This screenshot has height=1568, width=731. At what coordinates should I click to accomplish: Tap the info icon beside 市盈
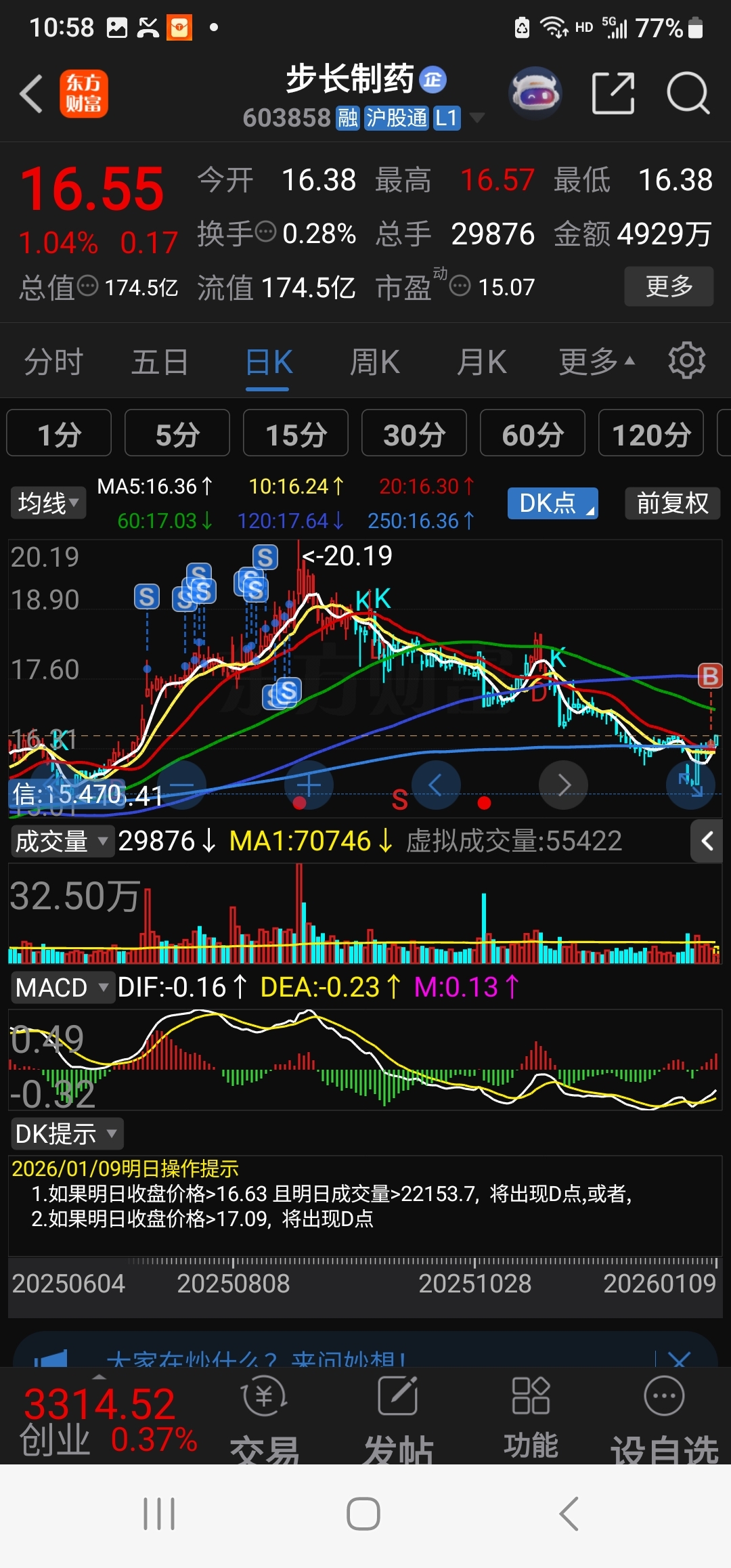pyautogui.click(x=460, y=286)
